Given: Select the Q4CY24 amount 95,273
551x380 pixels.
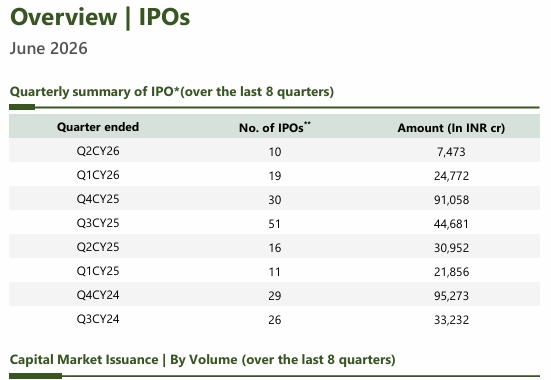Looking at the screenshot, I should coord(451,296).
